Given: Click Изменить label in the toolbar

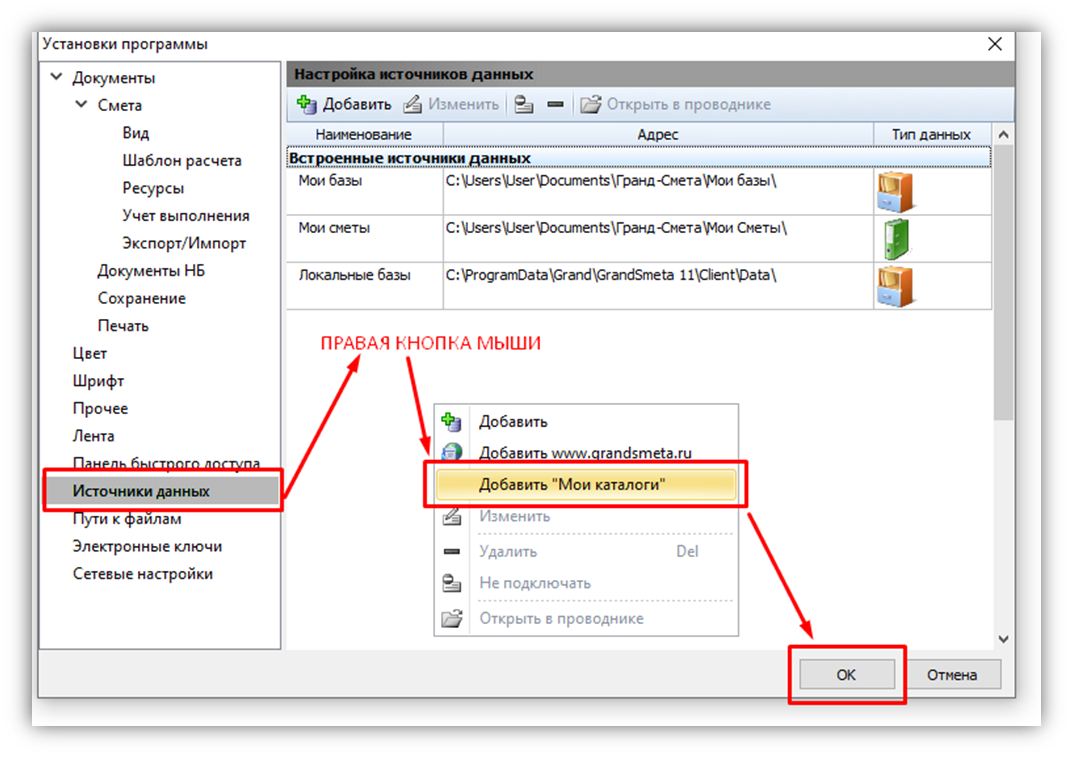Looking at the screenshot, I should [x=463, y=105].
